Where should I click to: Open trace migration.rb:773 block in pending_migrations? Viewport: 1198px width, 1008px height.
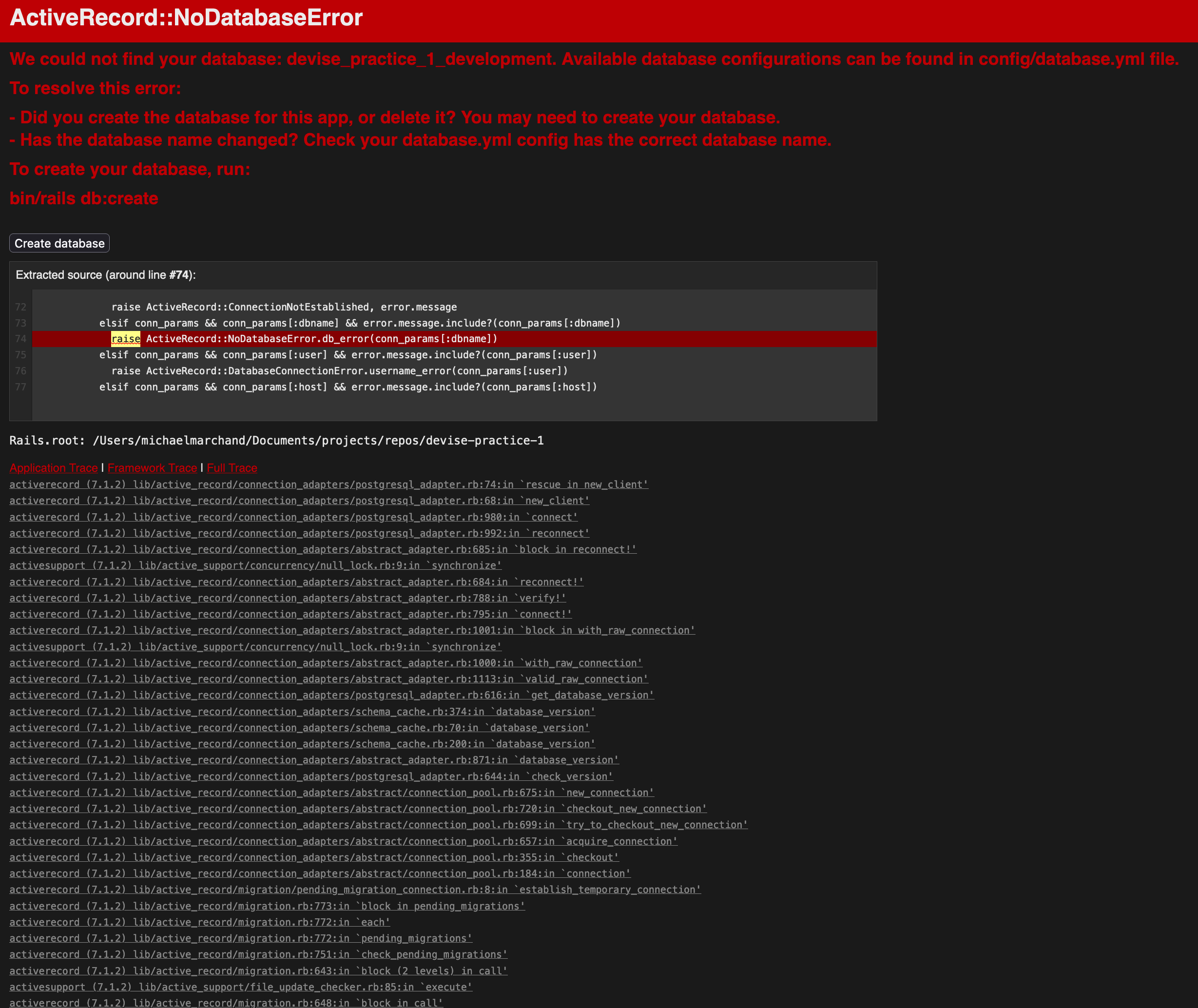click(268, 906)
